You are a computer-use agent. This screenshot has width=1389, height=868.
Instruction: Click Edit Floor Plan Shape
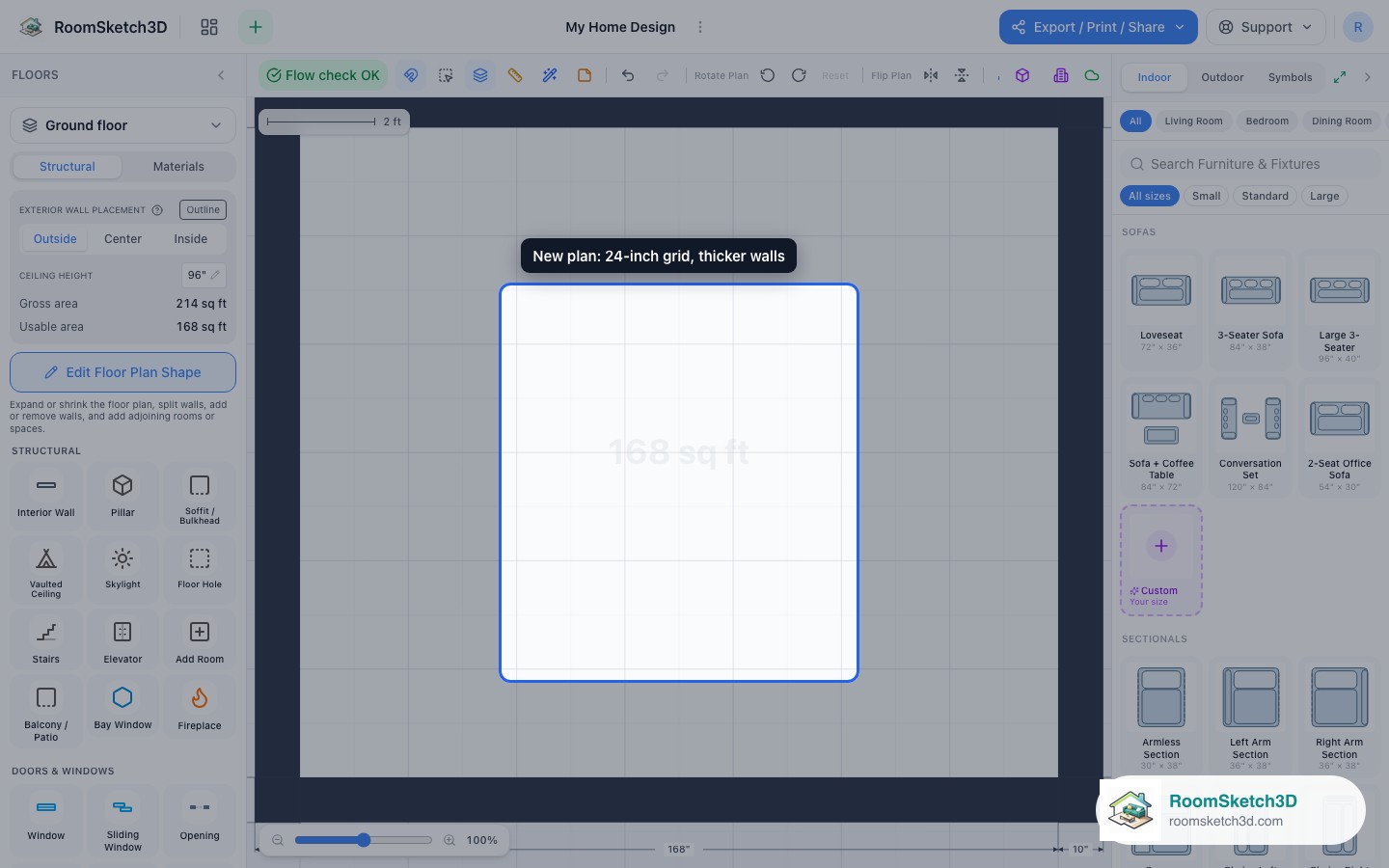pyautogui.click(x=123, y=372)
